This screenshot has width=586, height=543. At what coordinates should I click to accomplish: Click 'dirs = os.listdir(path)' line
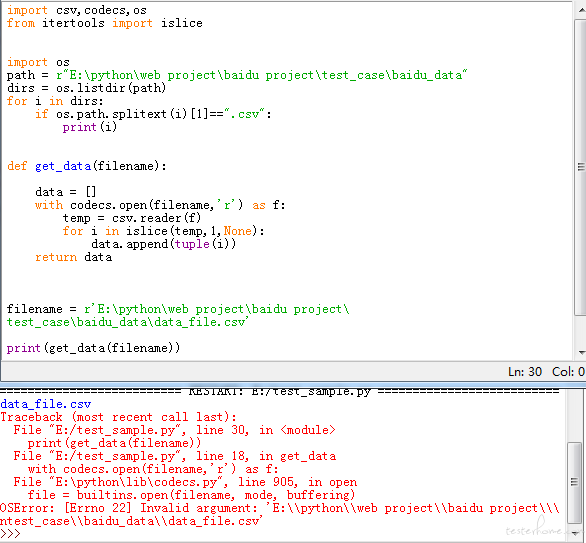tap(86, 88)
